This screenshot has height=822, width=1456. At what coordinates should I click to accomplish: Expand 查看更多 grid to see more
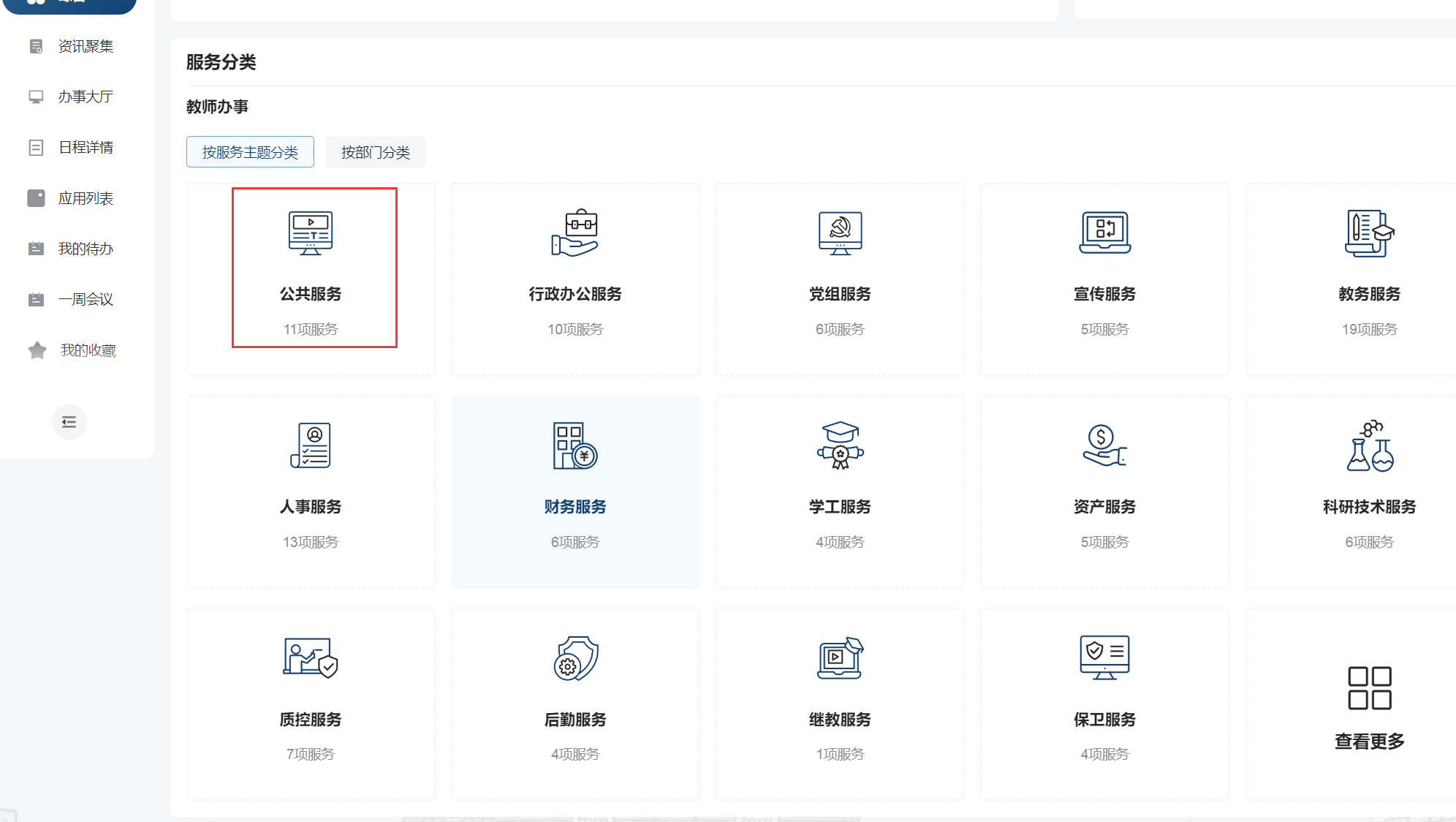pyautogui.click(x=1369, y=688)
